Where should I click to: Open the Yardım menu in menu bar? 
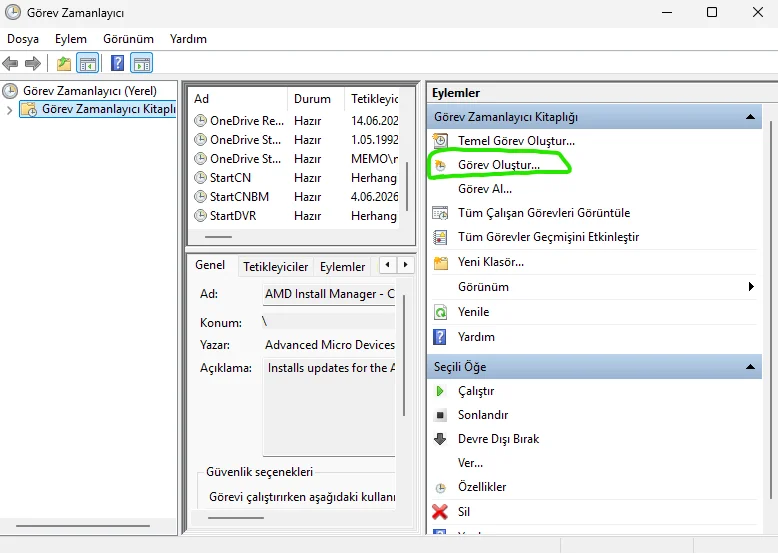pyautogui.click(x=188, y=39)
